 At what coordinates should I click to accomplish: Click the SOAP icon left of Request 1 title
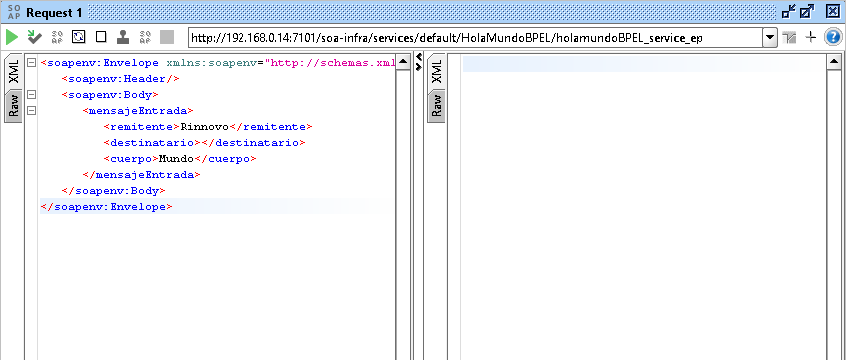pos(14,12)
